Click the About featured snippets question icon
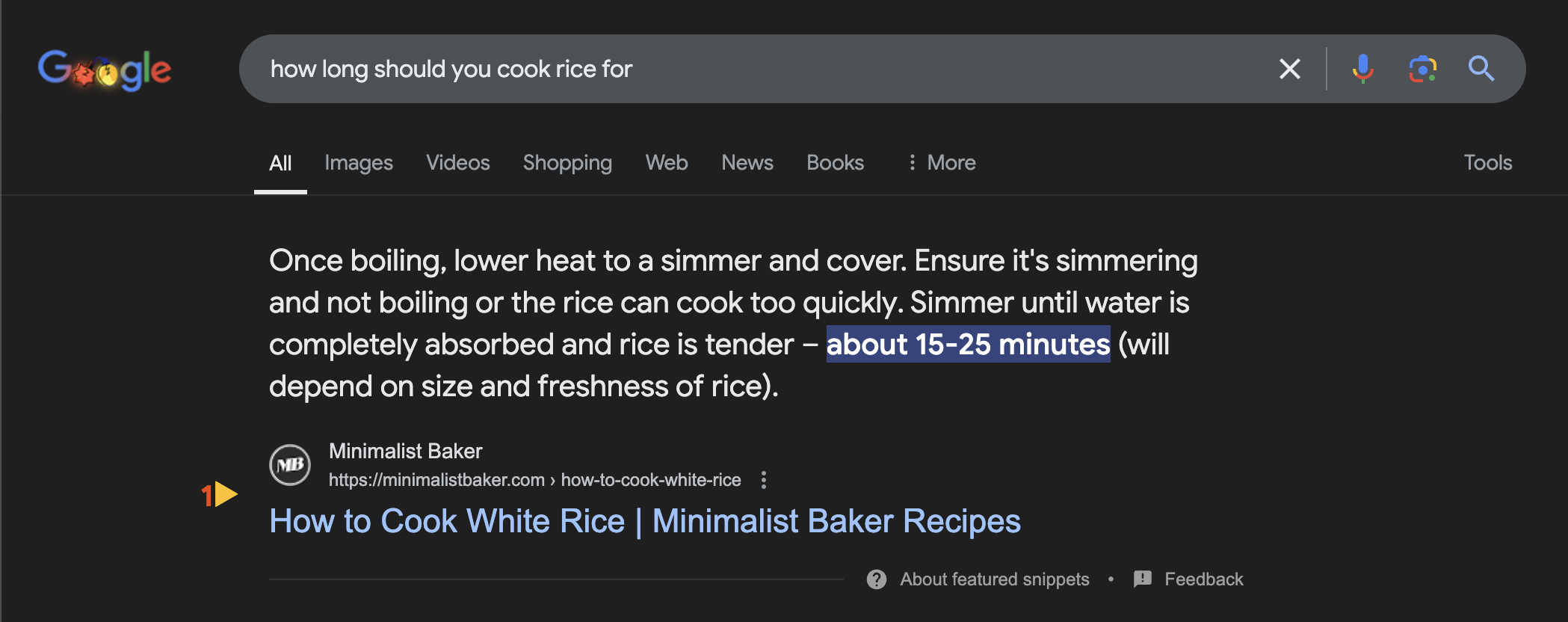This screenshot has width=1568, height=622. coord(877,579)
